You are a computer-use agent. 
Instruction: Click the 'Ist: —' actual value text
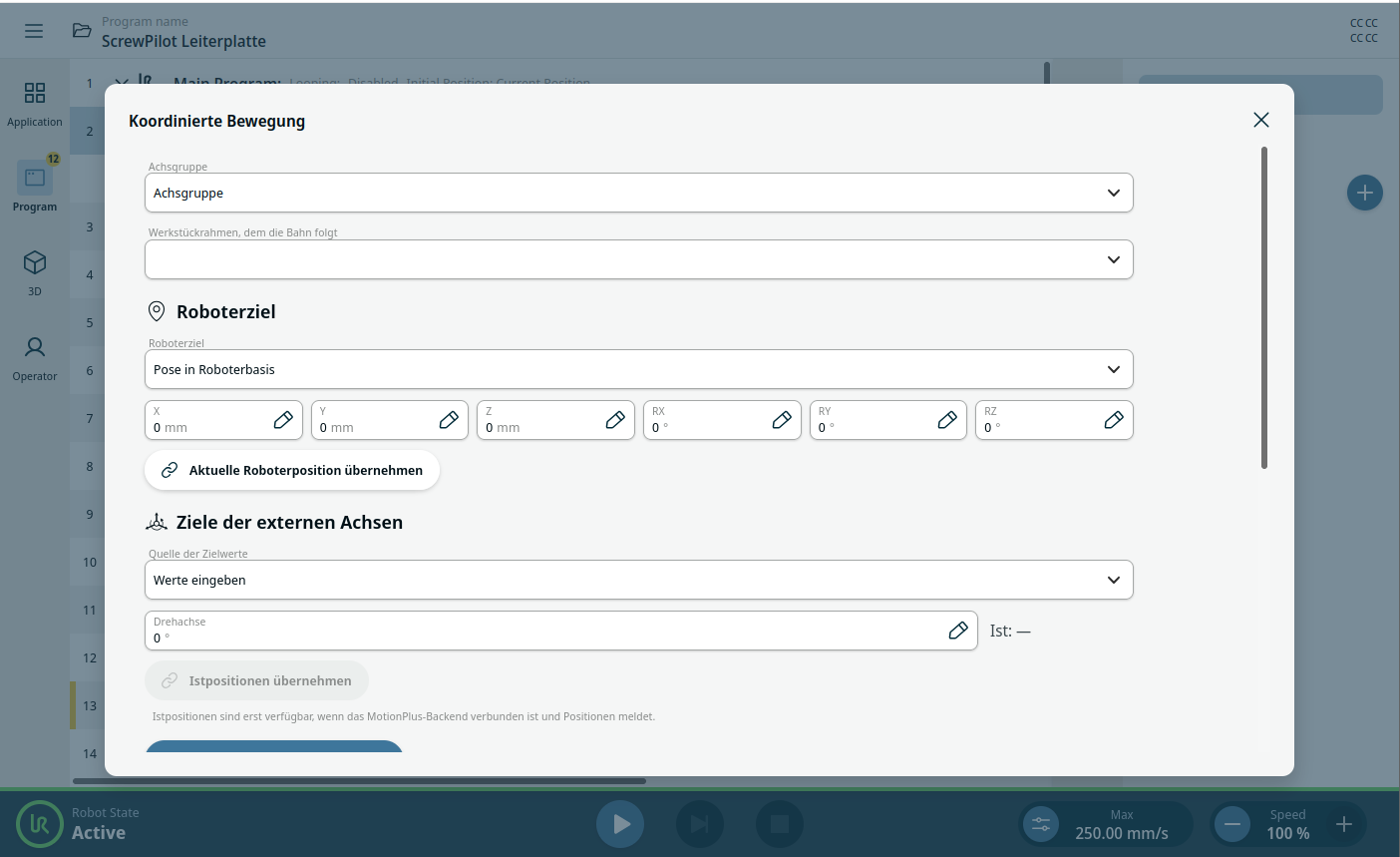(1010, 631)
